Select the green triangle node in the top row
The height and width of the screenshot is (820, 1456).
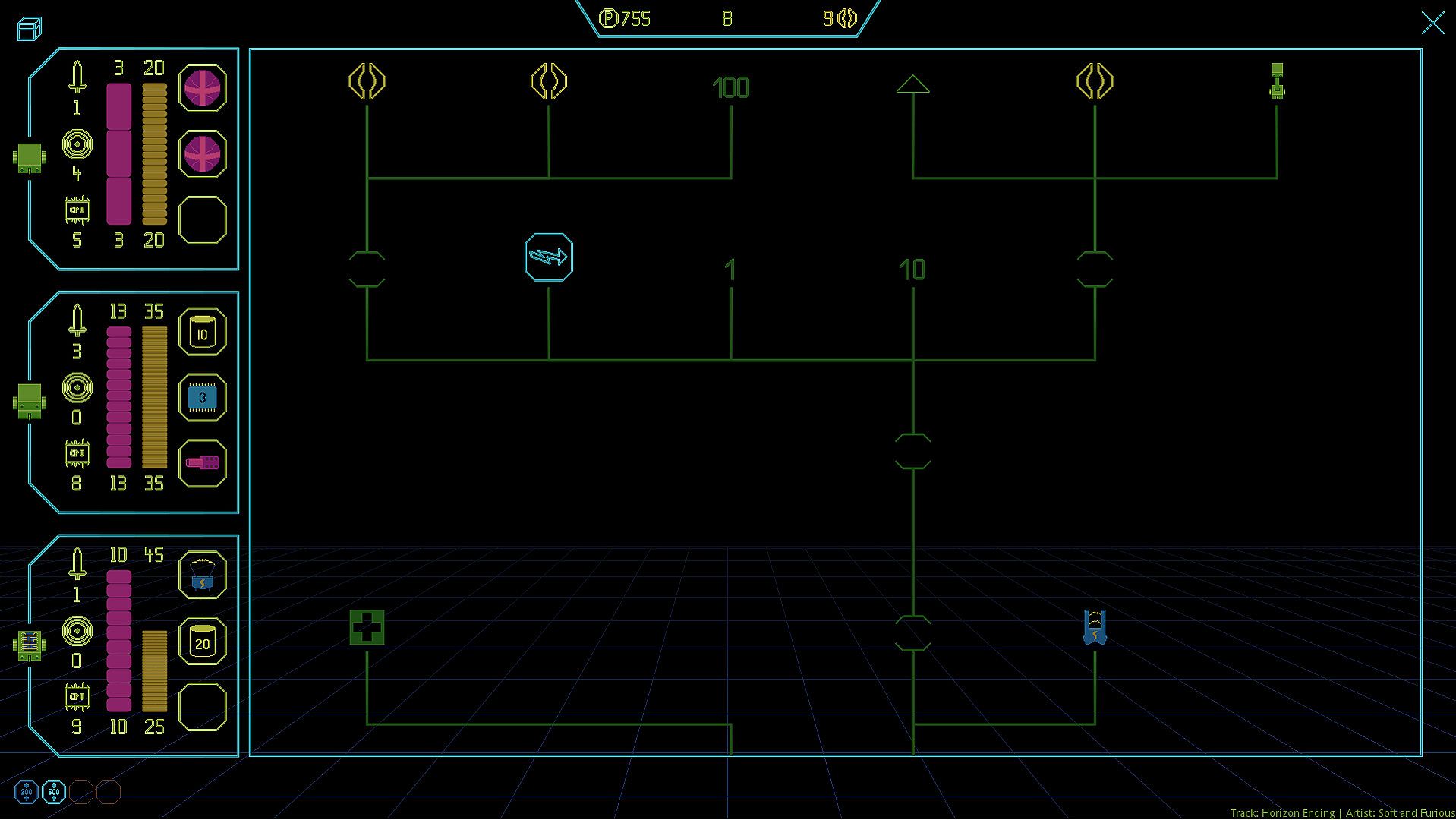pyautogui.click(x=912, y=84)
